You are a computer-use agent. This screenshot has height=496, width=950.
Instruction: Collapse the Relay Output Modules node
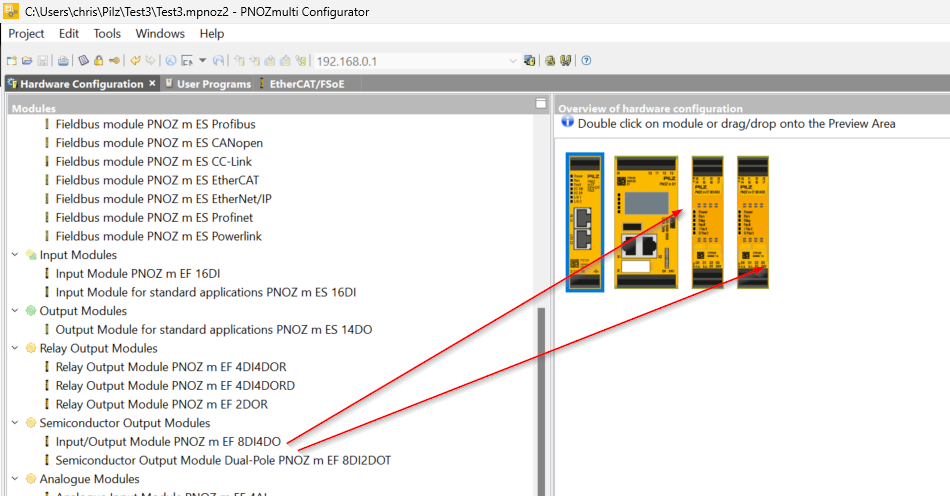pyautogui.click(x=15, y=348)
